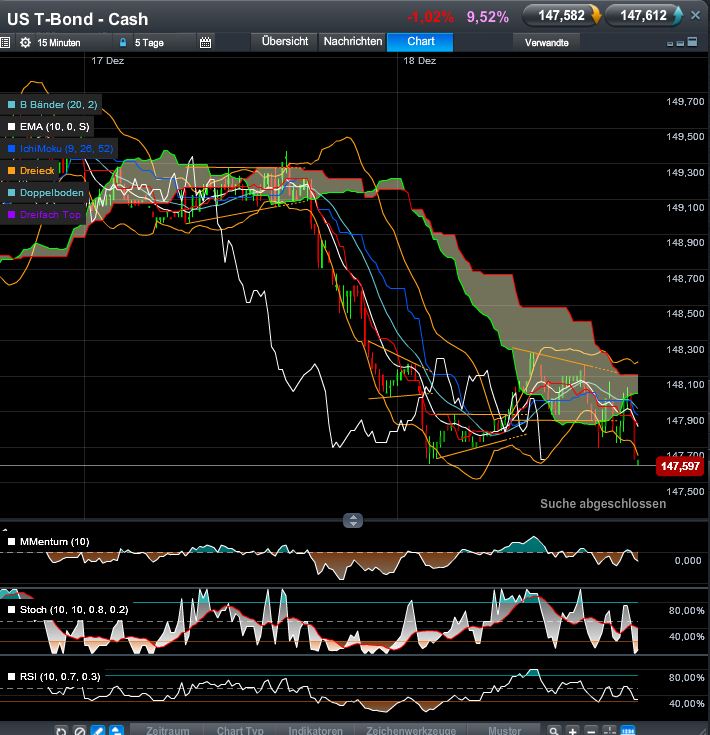This screenshot has width=710, height=735.
Task: Click the Stoch 80,00% axis label
Action: tap(687, 611)
